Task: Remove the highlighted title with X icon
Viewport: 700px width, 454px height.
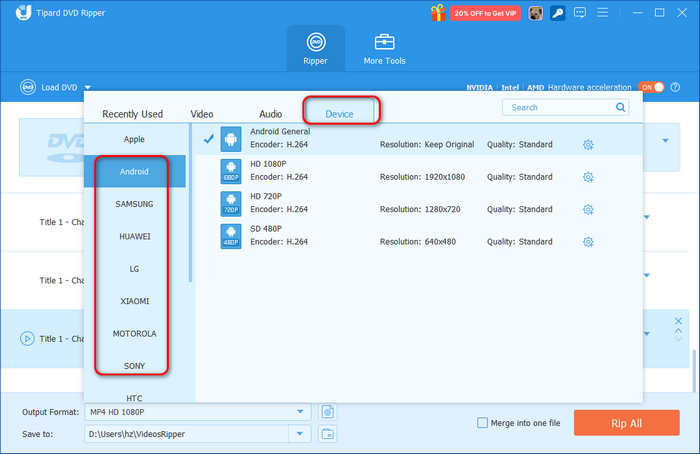Action: (x=678, y=321)
